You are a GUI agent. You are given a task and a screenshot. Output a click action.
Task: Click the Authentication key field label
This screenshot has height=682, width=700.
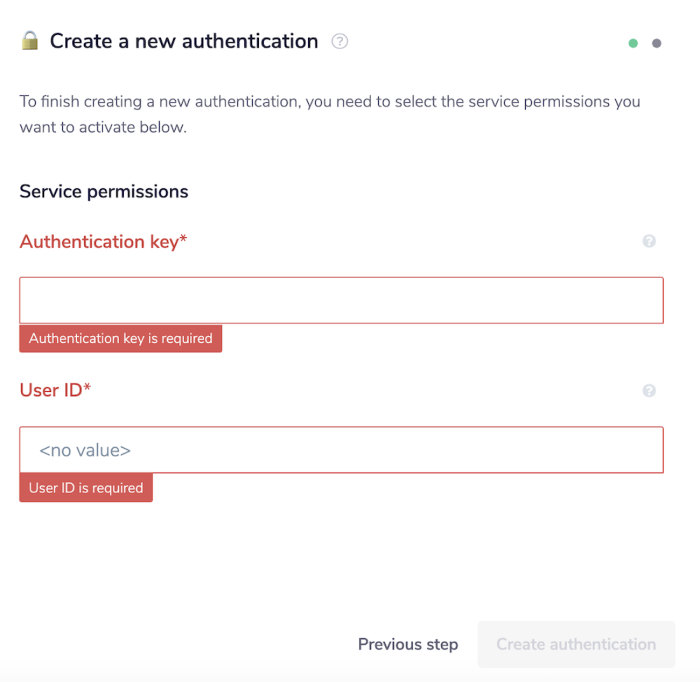point(98,241)
